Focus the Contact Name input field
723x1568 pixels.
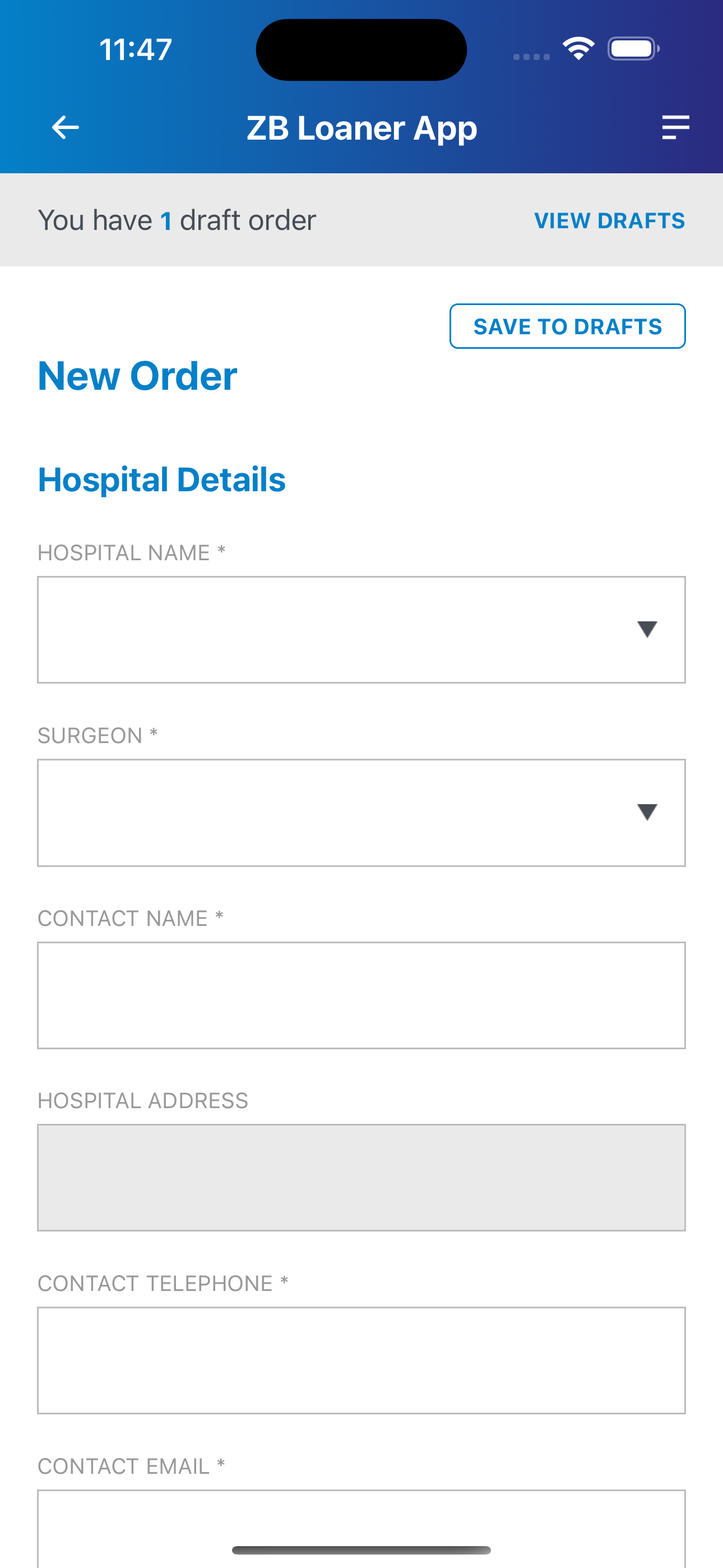point(361,995)
